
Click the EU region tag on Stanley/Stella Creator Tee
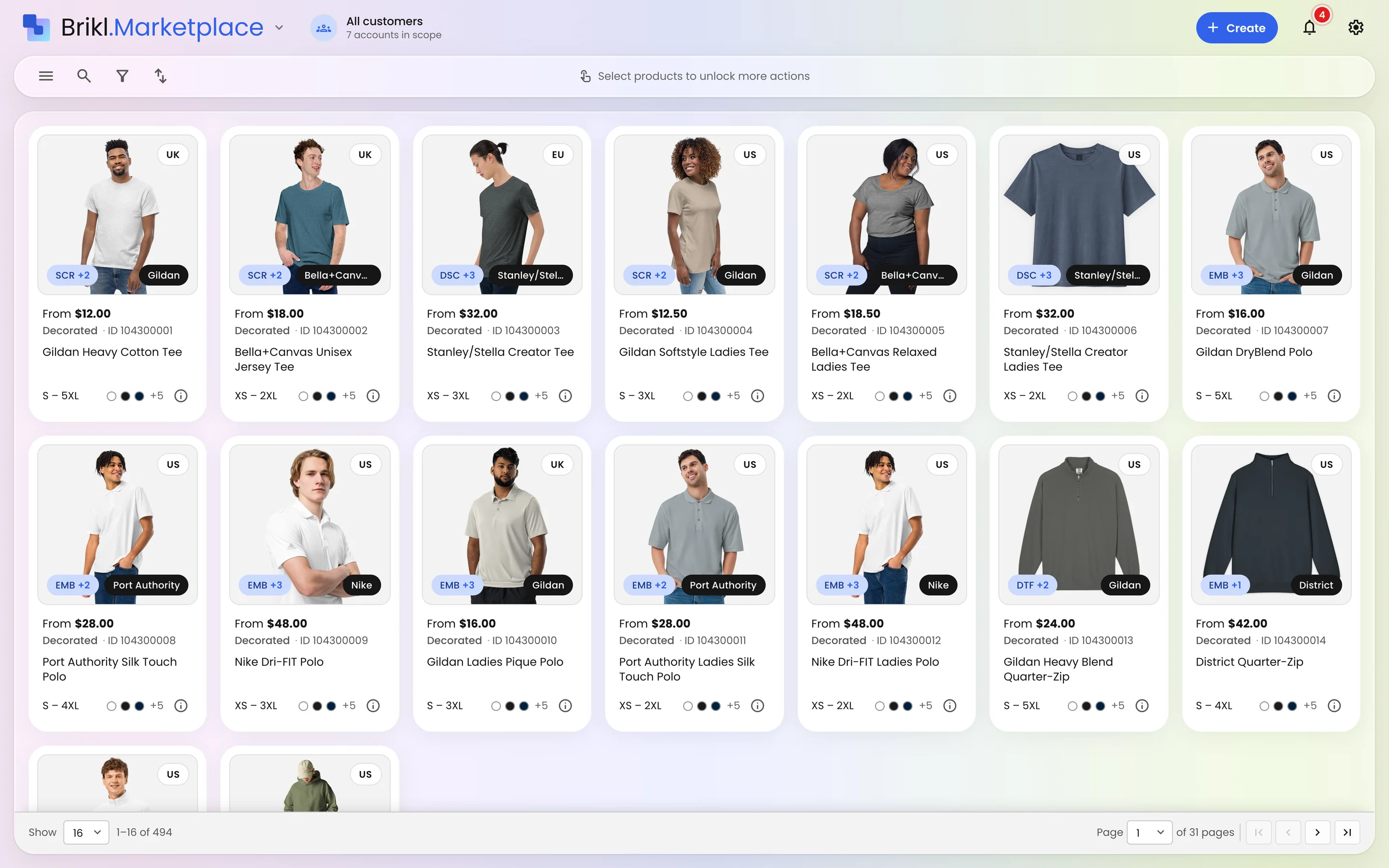[558, 154]
